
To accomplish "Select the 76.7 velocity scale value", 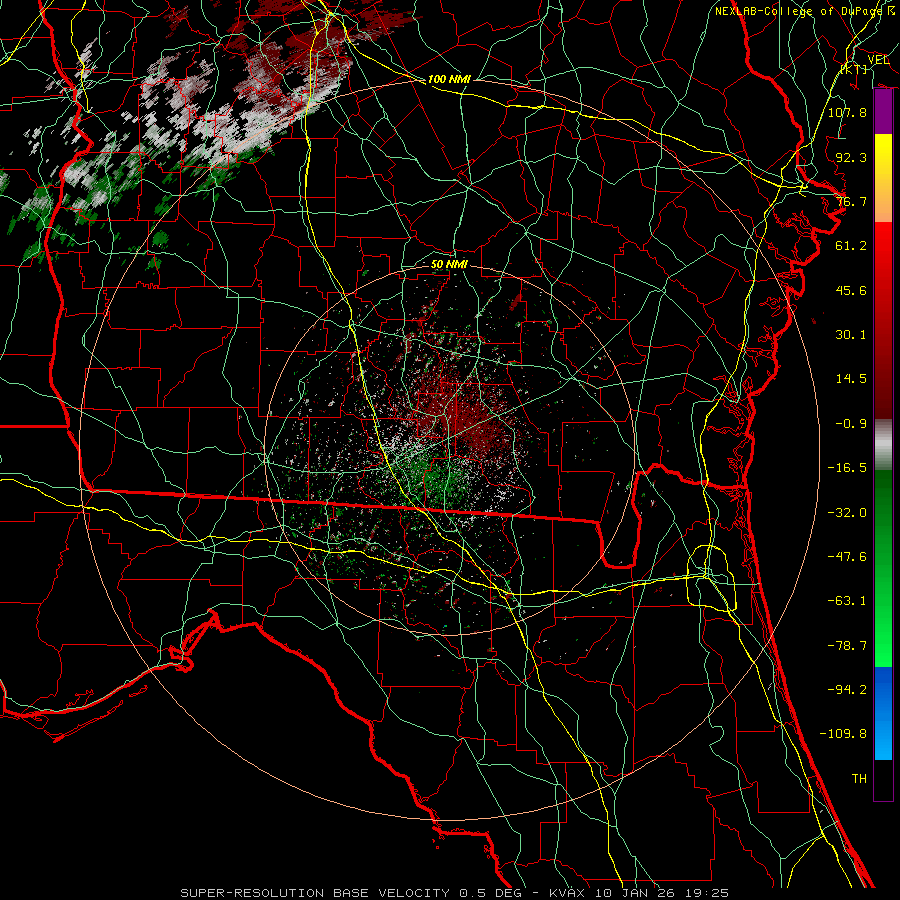I will (x=851, y=201).
